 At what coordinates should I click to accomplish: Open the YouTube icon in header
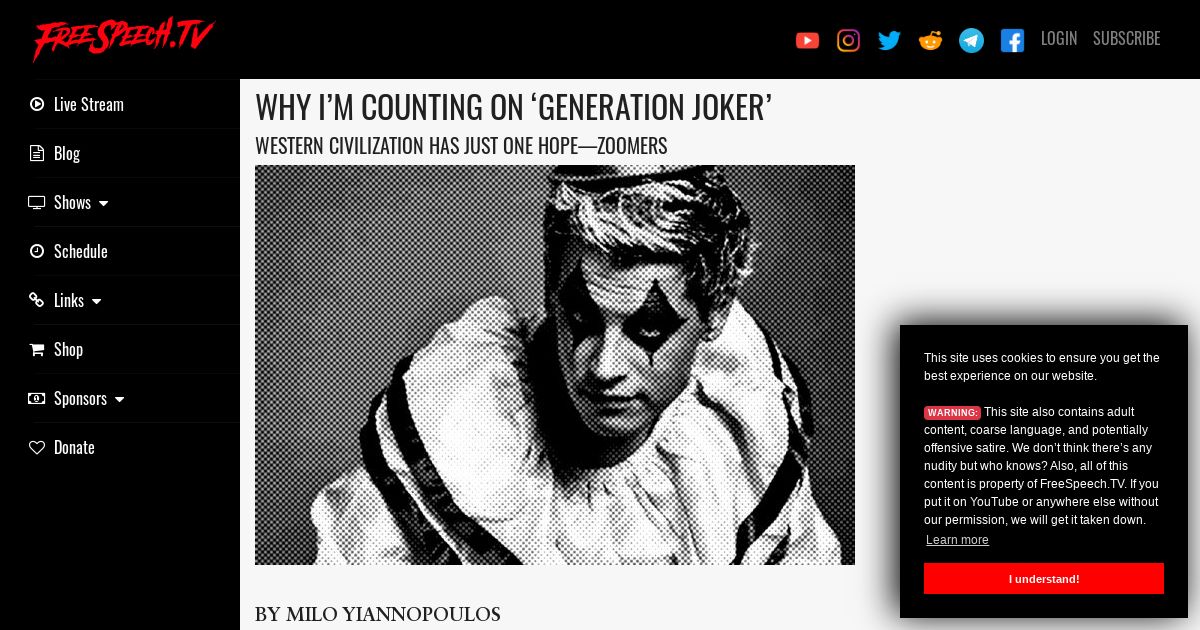[807, 40]
